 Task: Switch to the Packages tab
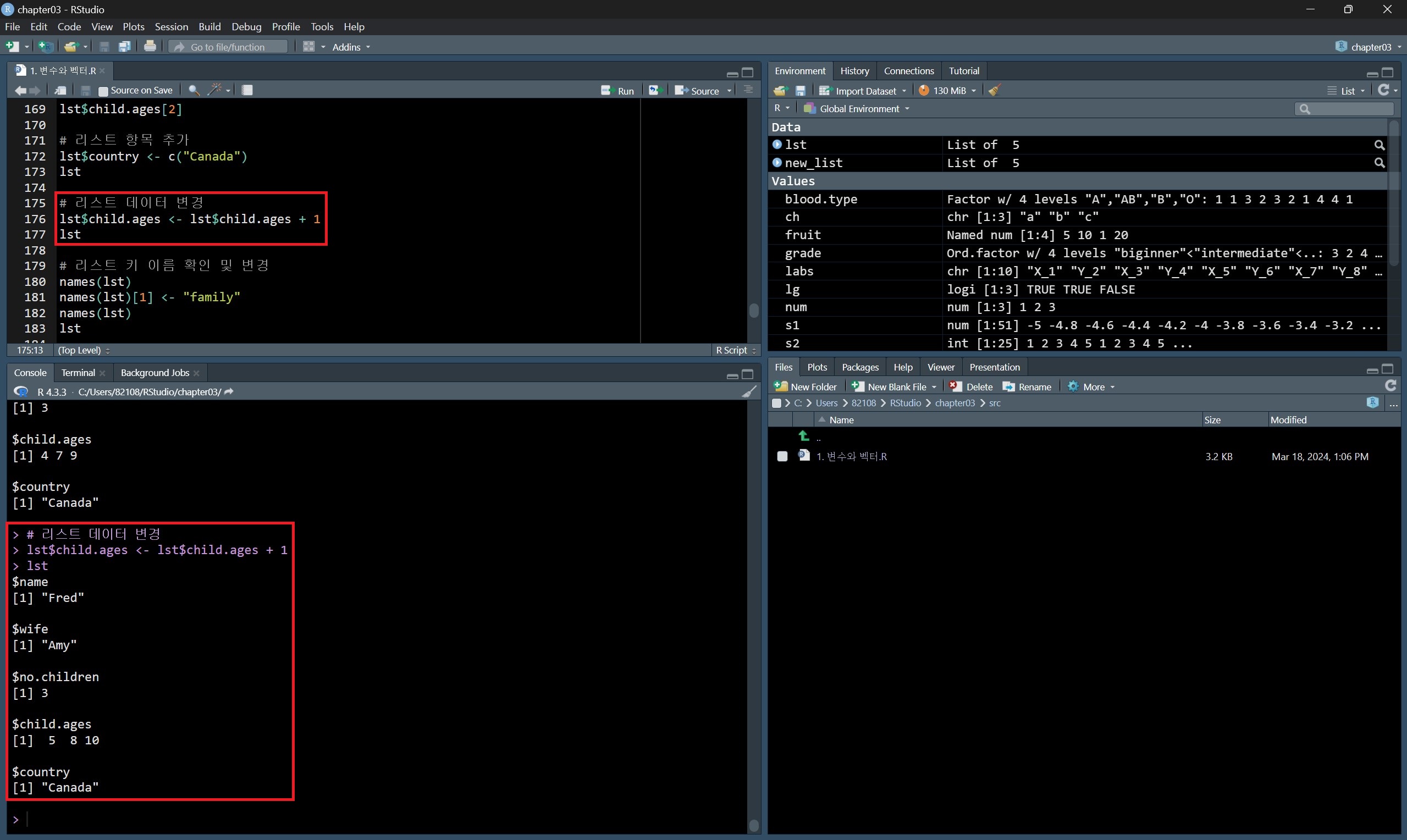click(860, 367)
